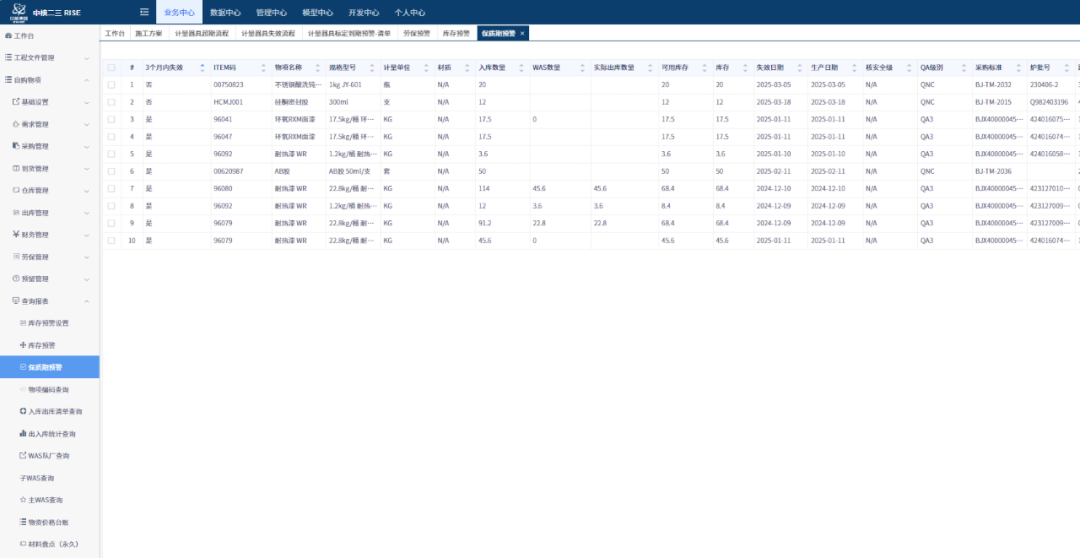Expand the 工程文件管理 sidebar menu
The height and width of the screenshot is (558, 1080).
pos(86,58)
